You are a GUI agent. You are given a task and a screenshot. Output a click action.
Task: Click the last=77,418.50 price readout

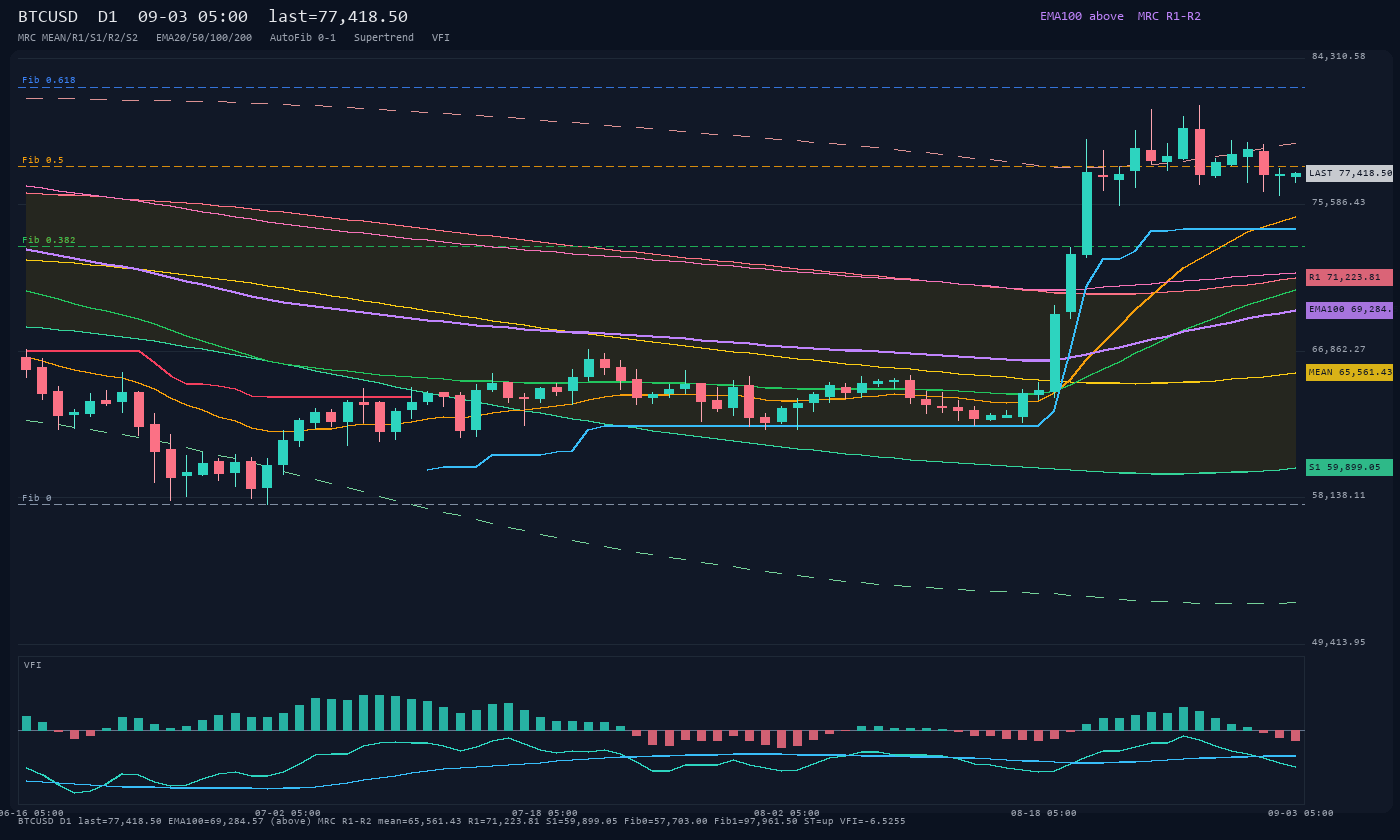[338, 16]
